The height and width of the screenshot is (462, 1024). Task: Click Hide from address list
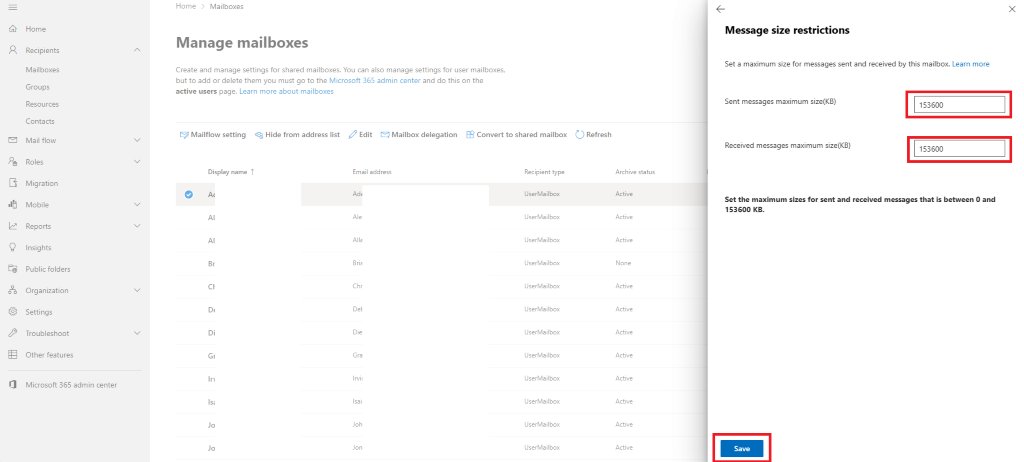click(297, 135)
